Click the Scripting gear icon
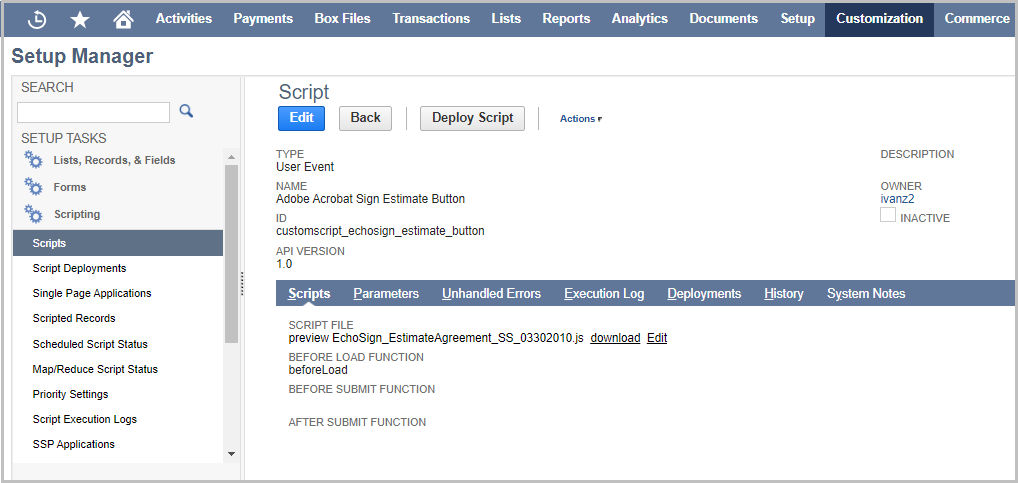Image resolution: width=1018 pixels, height=483 pixels. (x=34, y=214)
